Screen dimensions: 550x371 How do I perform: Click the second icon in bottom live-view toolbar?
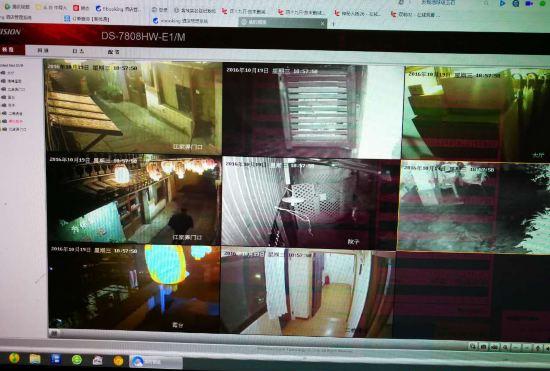(484, 347)
